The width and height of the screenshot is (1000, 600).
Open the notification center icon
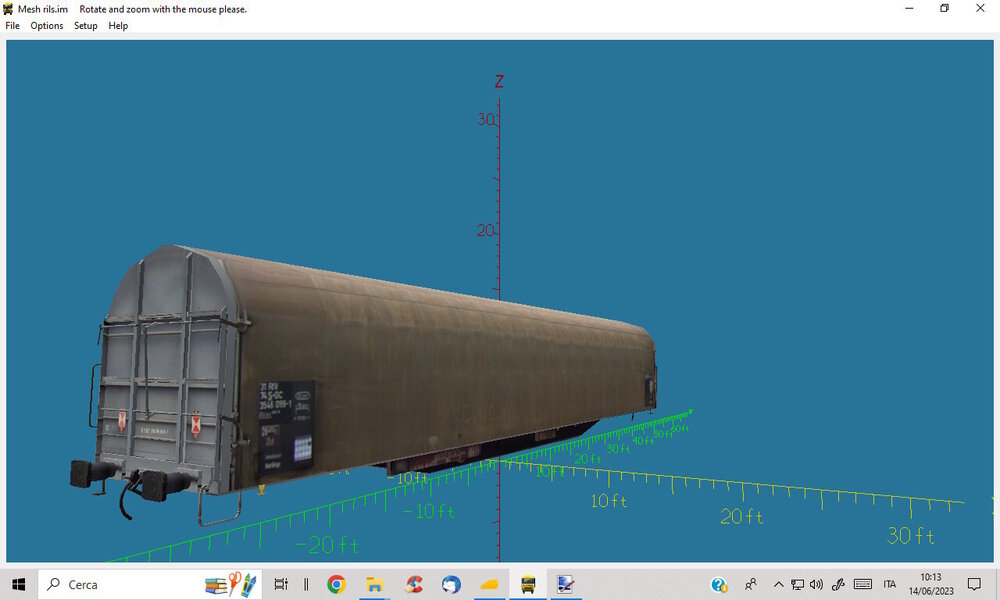974,584
